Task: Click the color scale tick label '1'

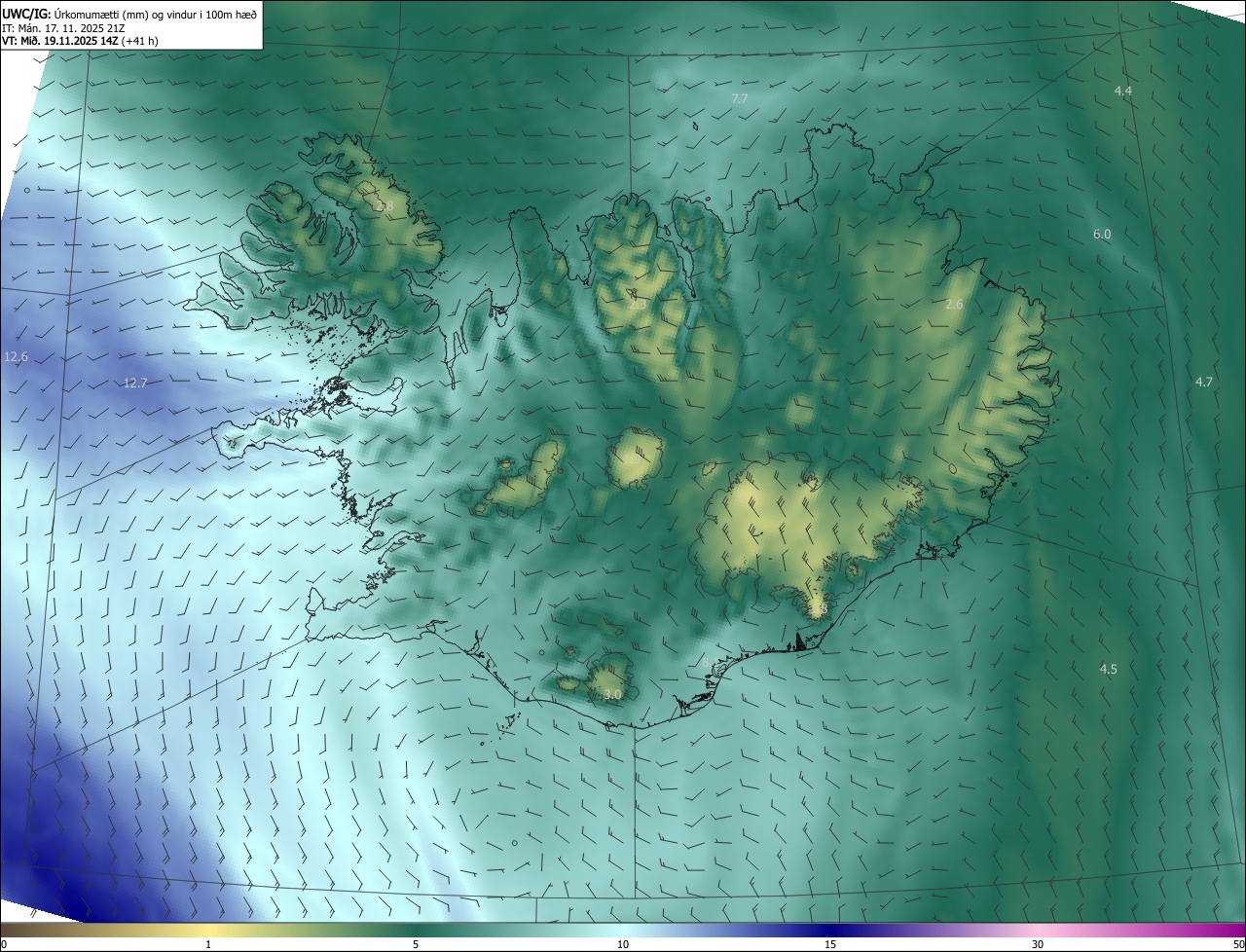Action: 208,944
